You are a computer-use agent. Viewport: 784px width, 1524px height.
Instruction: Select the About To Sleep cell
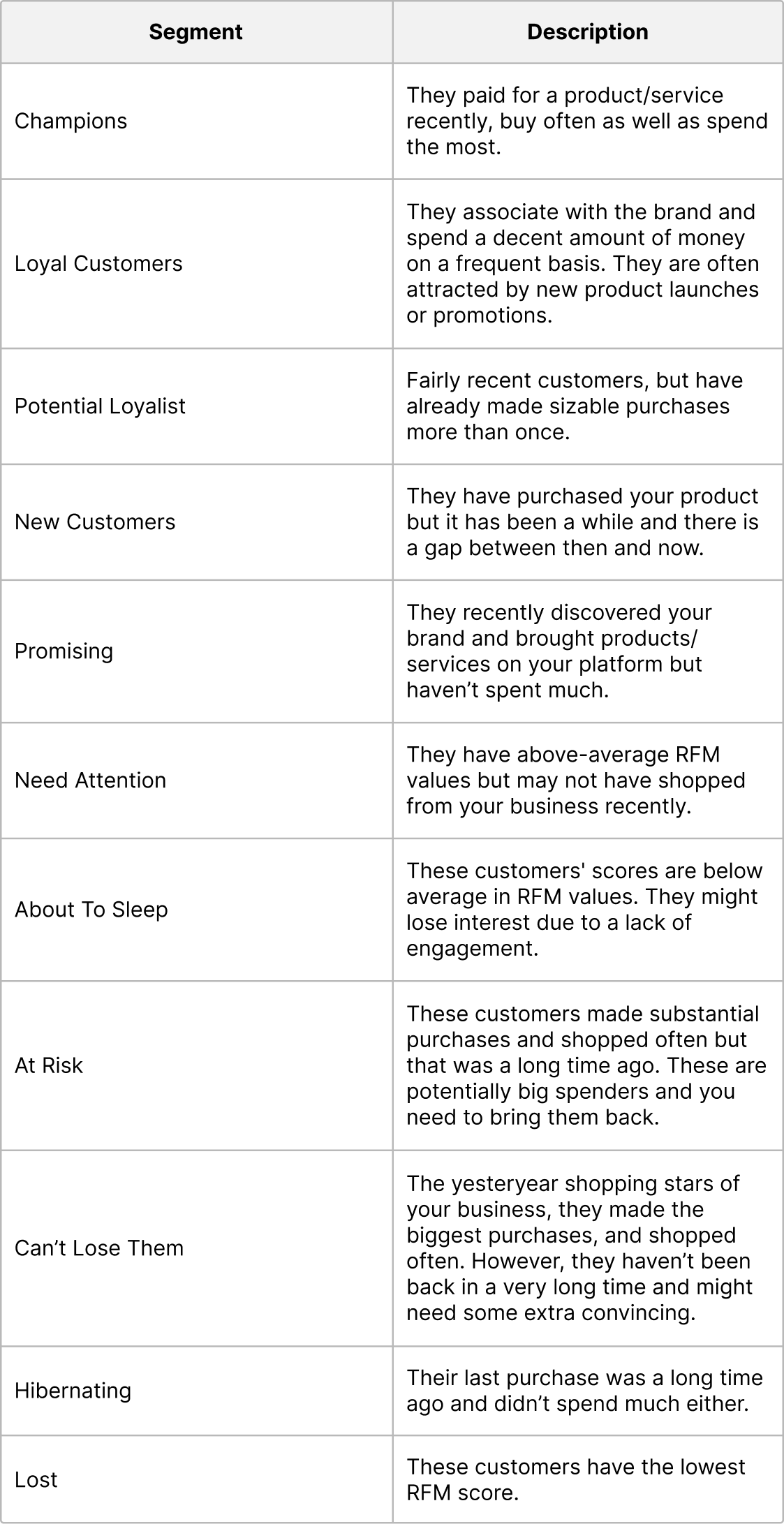coord(91,910)
